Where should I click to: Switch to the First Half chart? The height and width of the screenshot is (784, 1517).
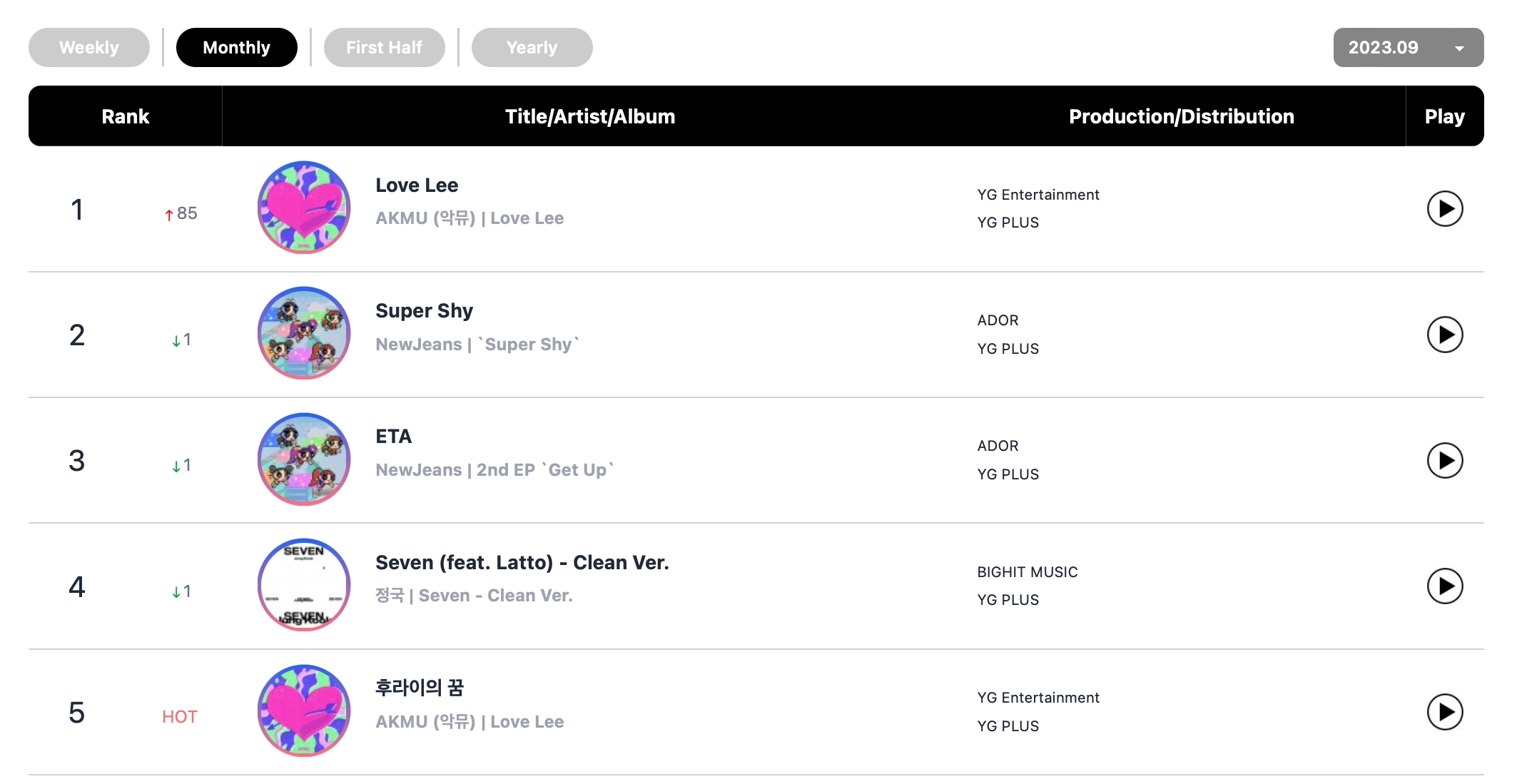point(385,48)
